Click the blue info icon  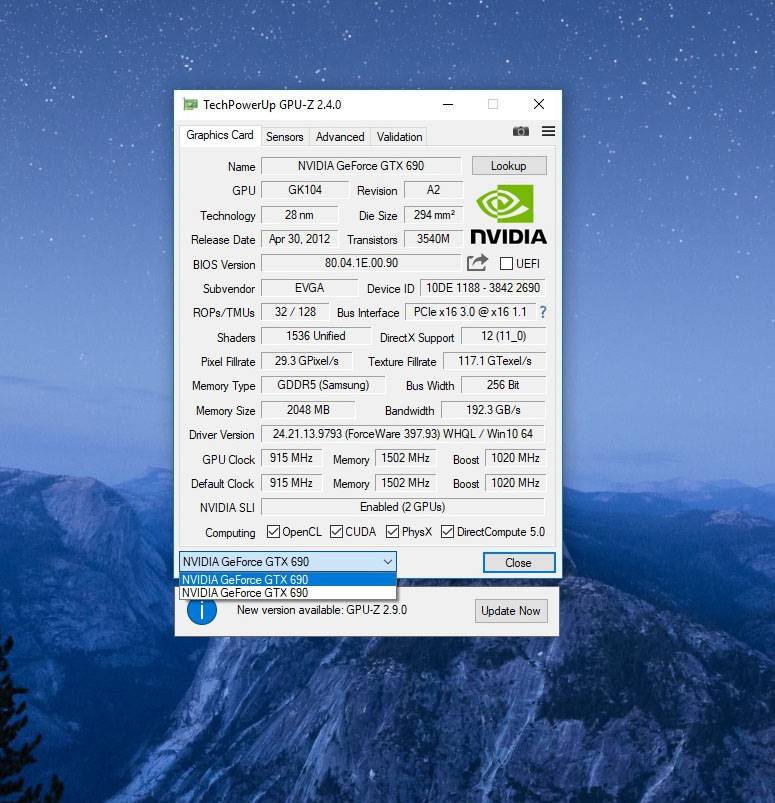point(202,610)
